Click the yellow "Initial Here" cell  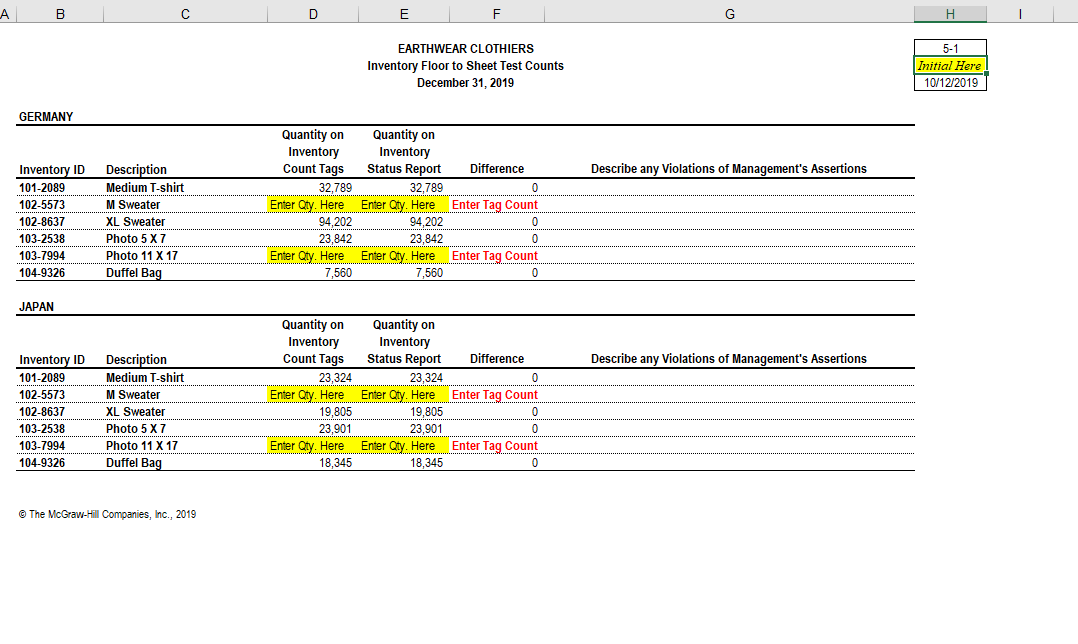tap(950, 65)
